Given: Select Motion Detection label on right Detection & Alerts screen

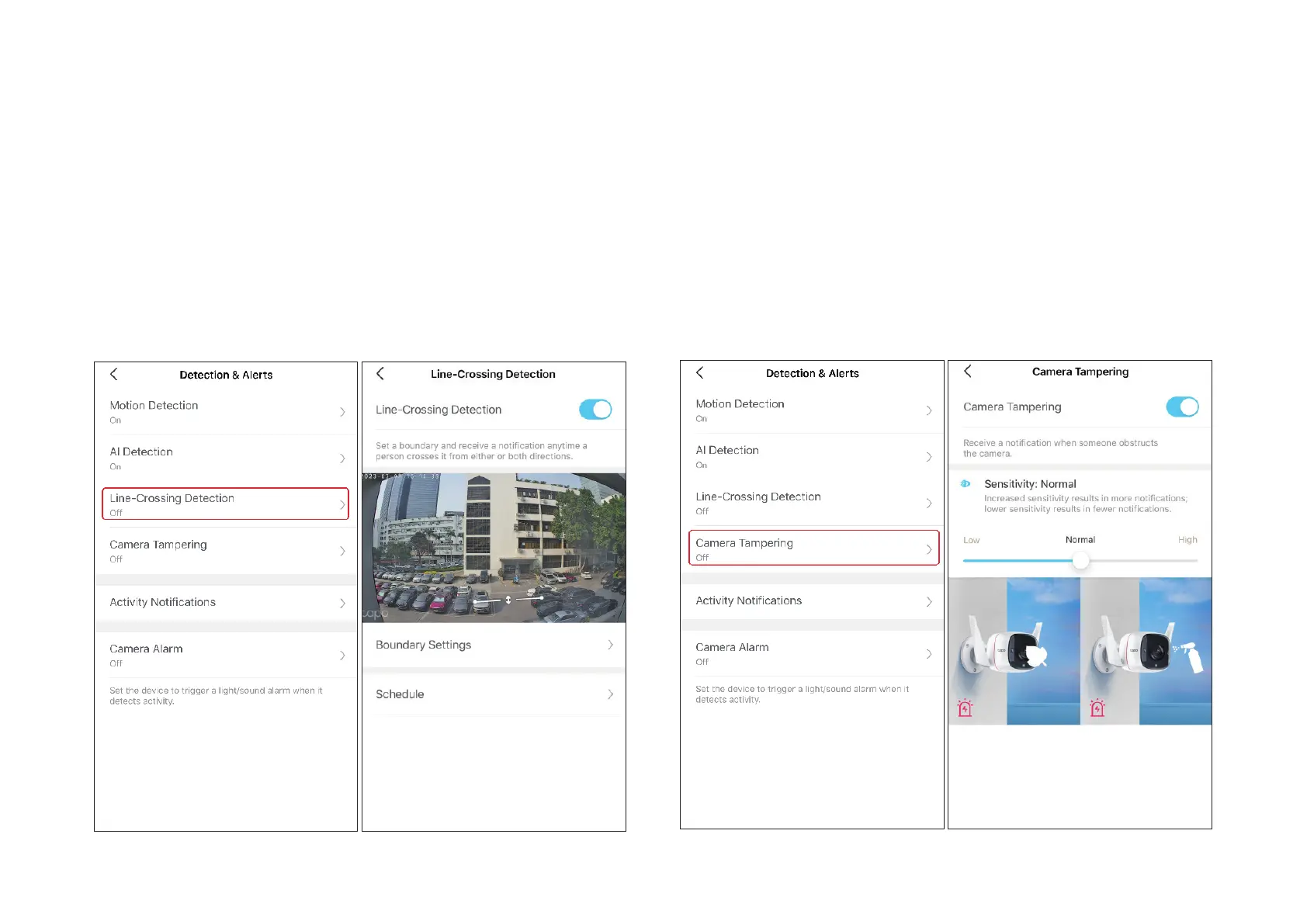Looking at the screenshot, I should click(x=740, y=403).
